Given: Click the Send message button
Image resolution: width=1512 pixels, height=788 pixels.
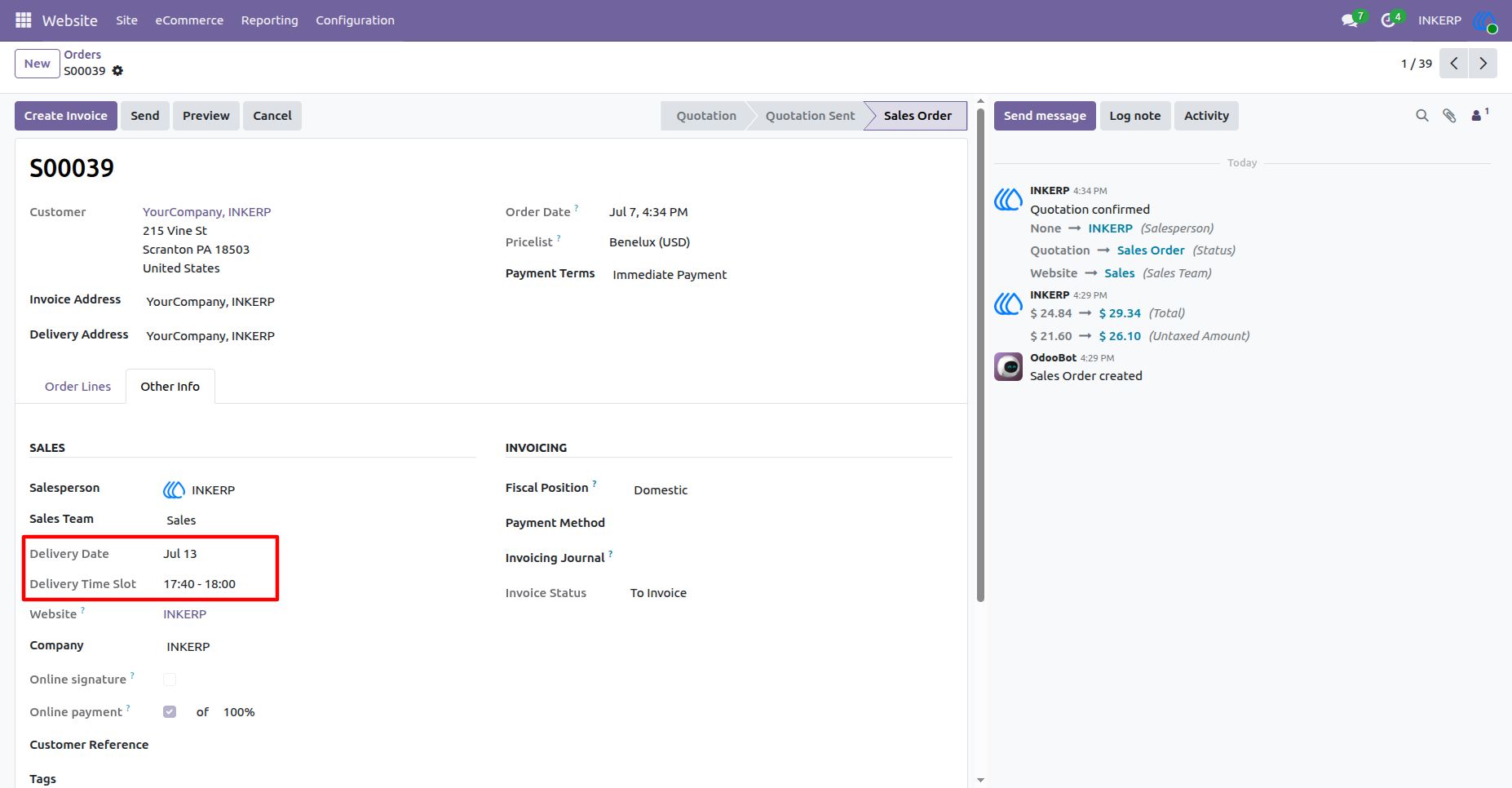Looking at the screenshot, I should point(1045,116).
